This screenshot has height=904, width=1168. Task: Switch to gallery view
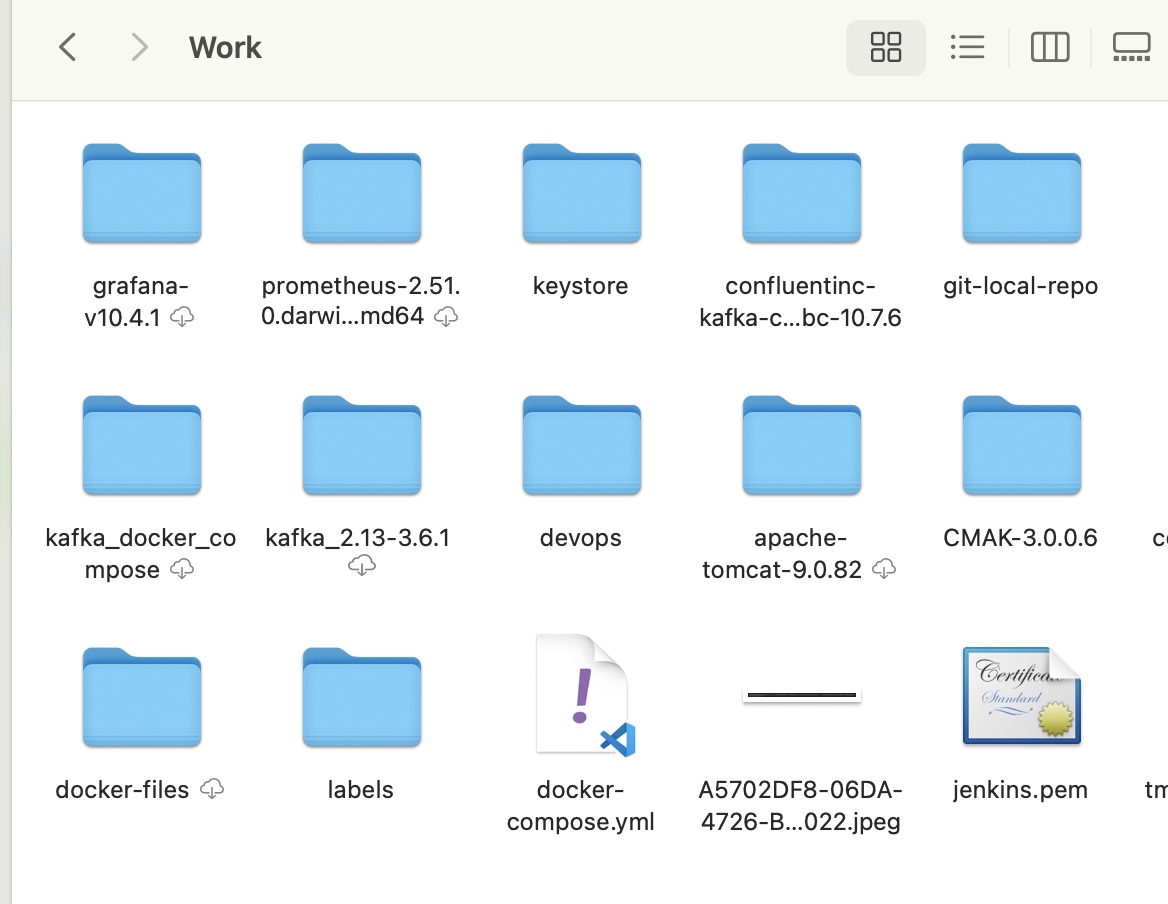coord(1132,47)
